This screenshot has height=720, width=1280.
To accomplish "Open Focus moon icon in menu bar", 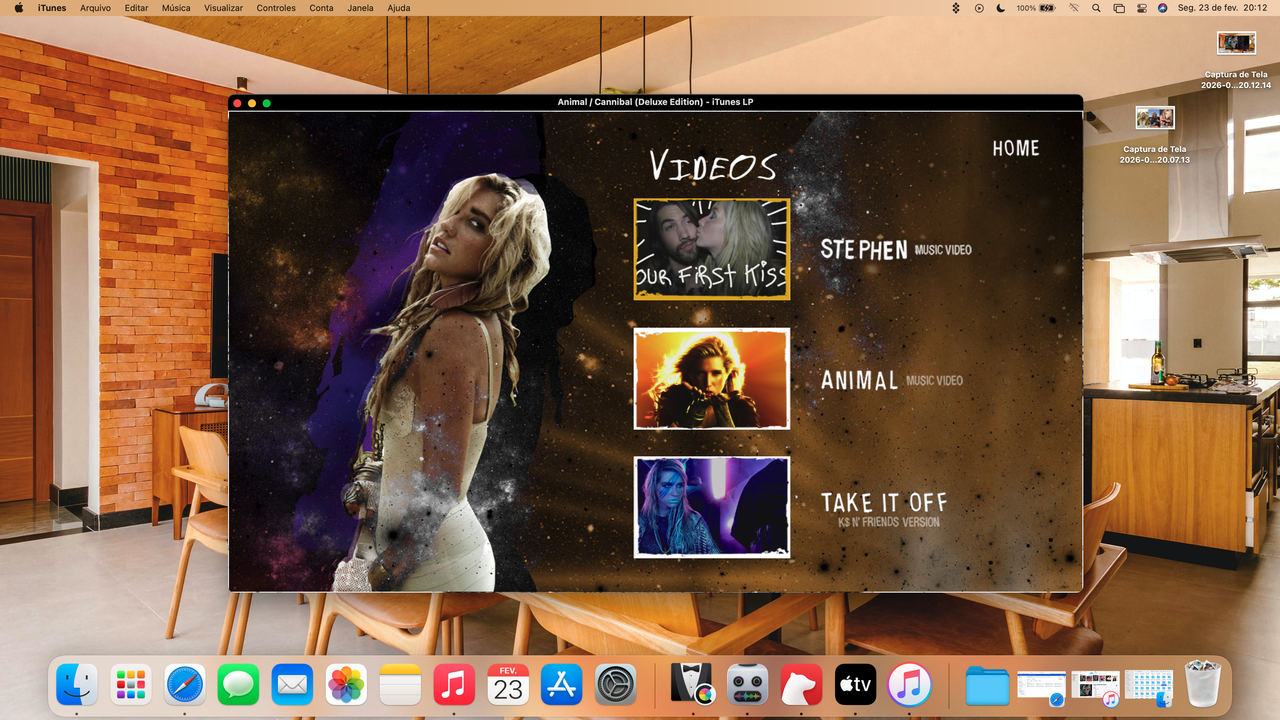I will (1001, 8).
